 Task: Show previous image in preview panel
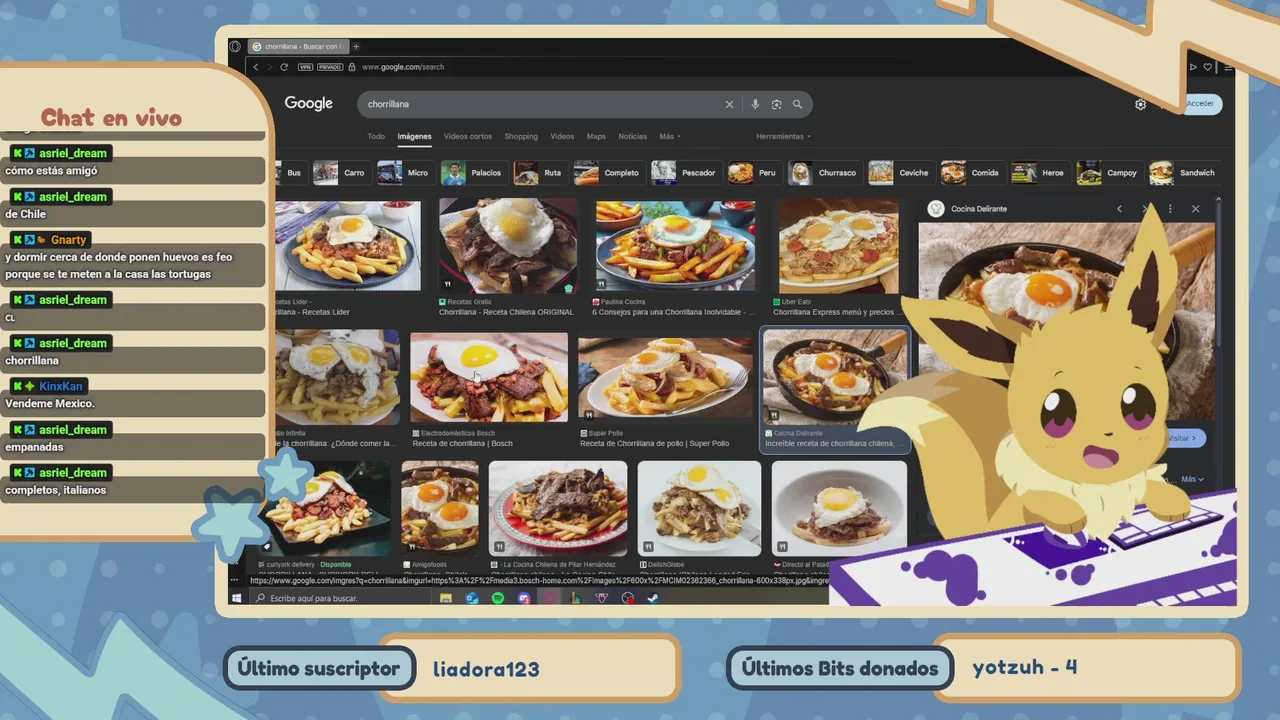click(1119, 209)
